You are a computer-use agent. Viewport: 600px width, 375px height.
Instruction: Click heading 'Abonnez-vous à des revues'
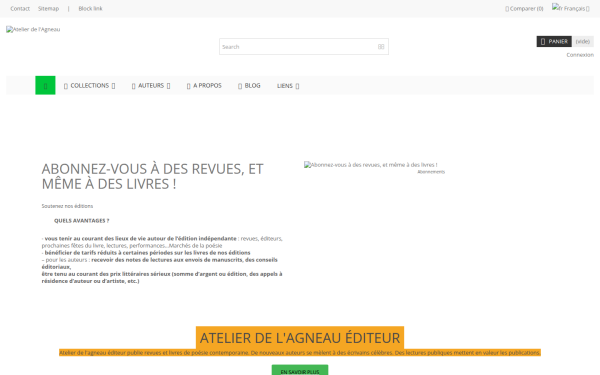[152, 176]
